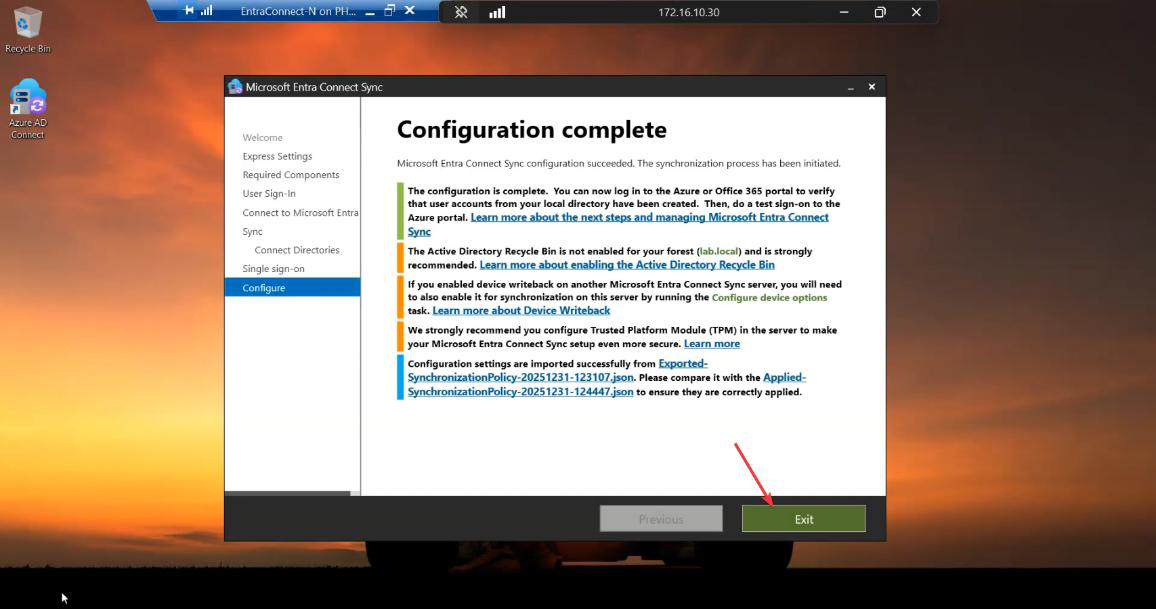
Task: Click the configuration succeeded status sentence
Action: [x=619, y=164]
